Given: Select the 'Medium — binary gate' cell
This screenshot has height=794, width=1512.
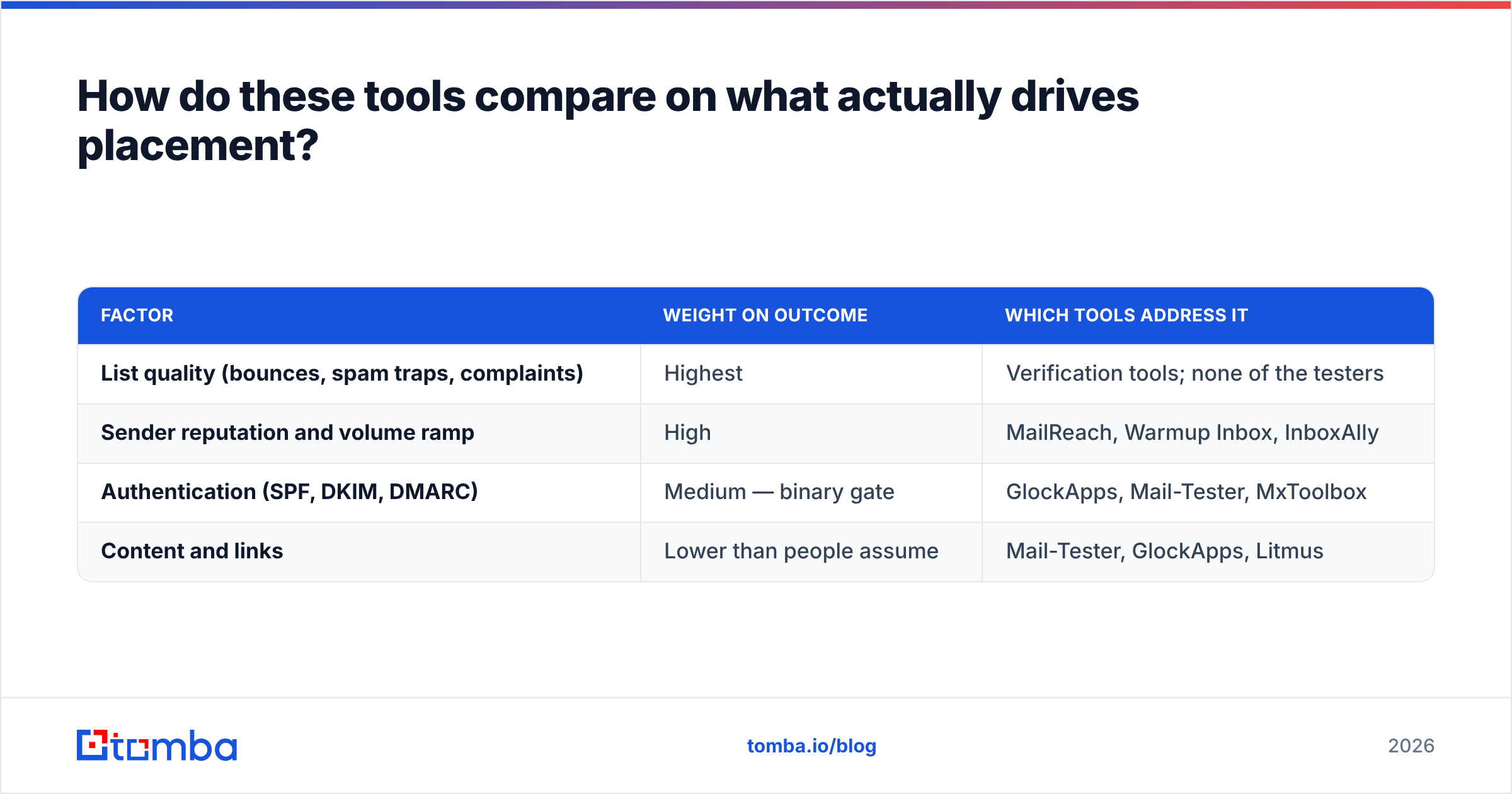Looking at the screenshot, I should [811, 493].
